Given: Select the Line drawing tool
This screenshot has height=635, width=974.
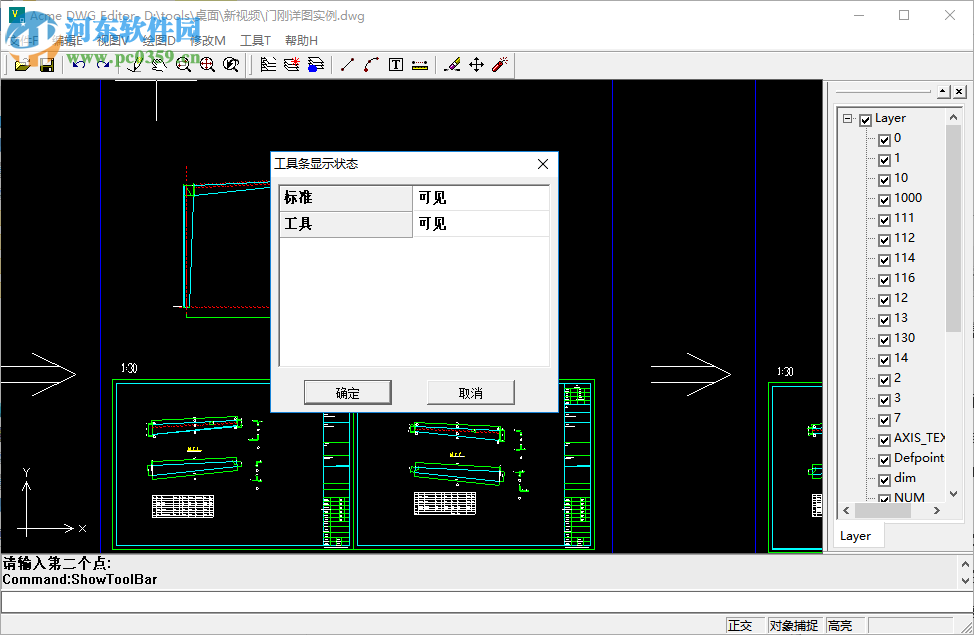Looking at the screenshot, I should pyautogui.click(x=347, y=64).
